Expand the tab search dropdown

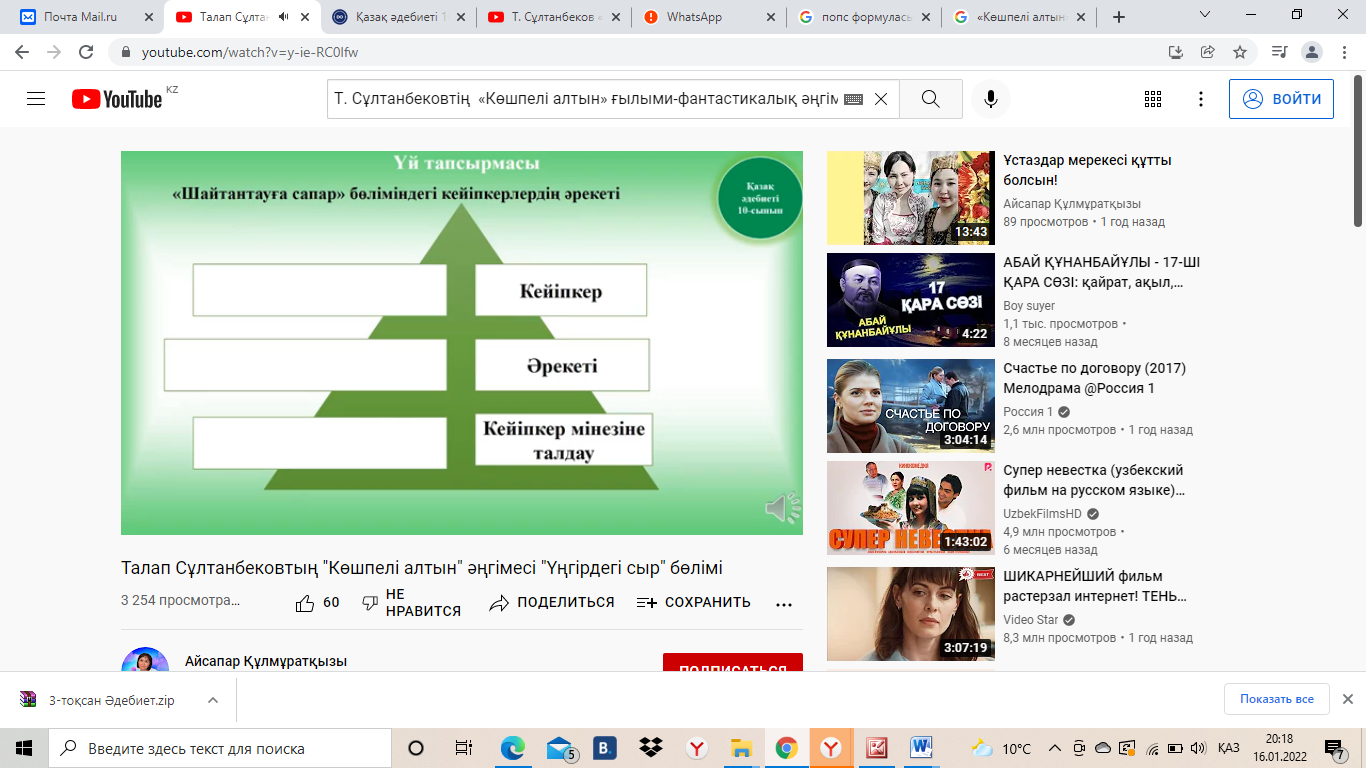tap(1205, 15)
